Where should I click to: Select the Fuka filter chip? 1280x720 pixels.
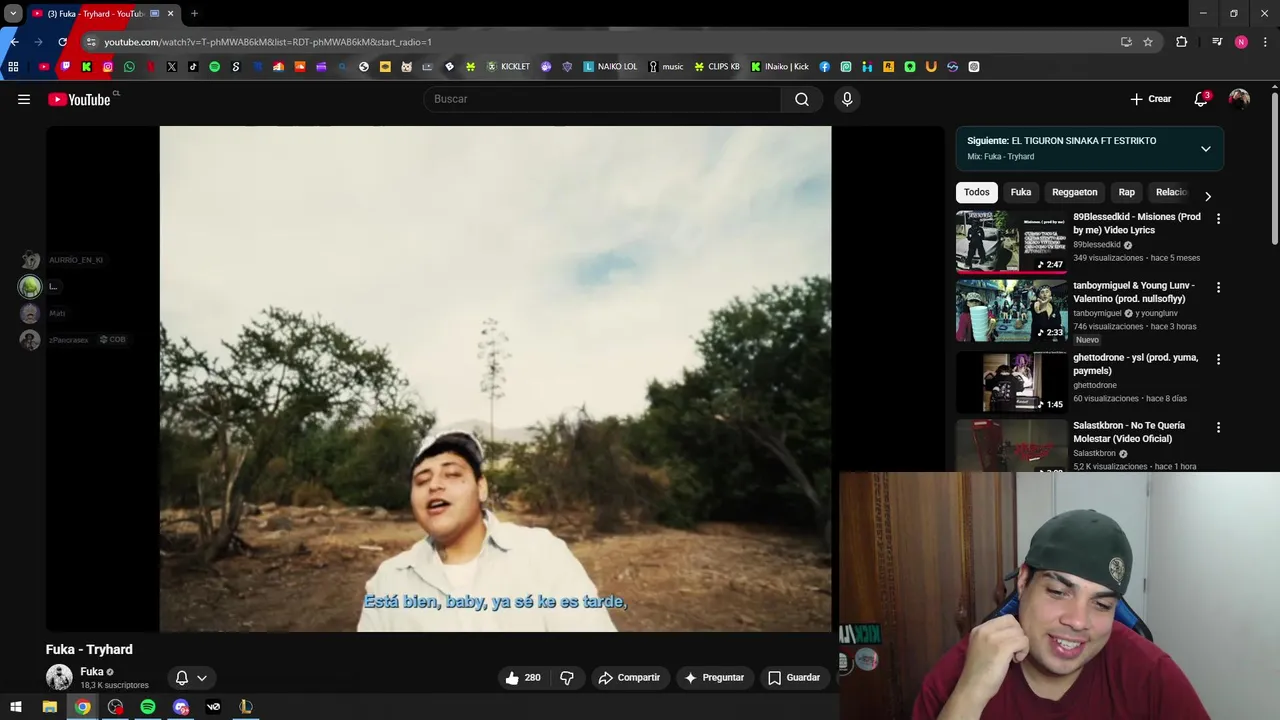(1021, 192)
